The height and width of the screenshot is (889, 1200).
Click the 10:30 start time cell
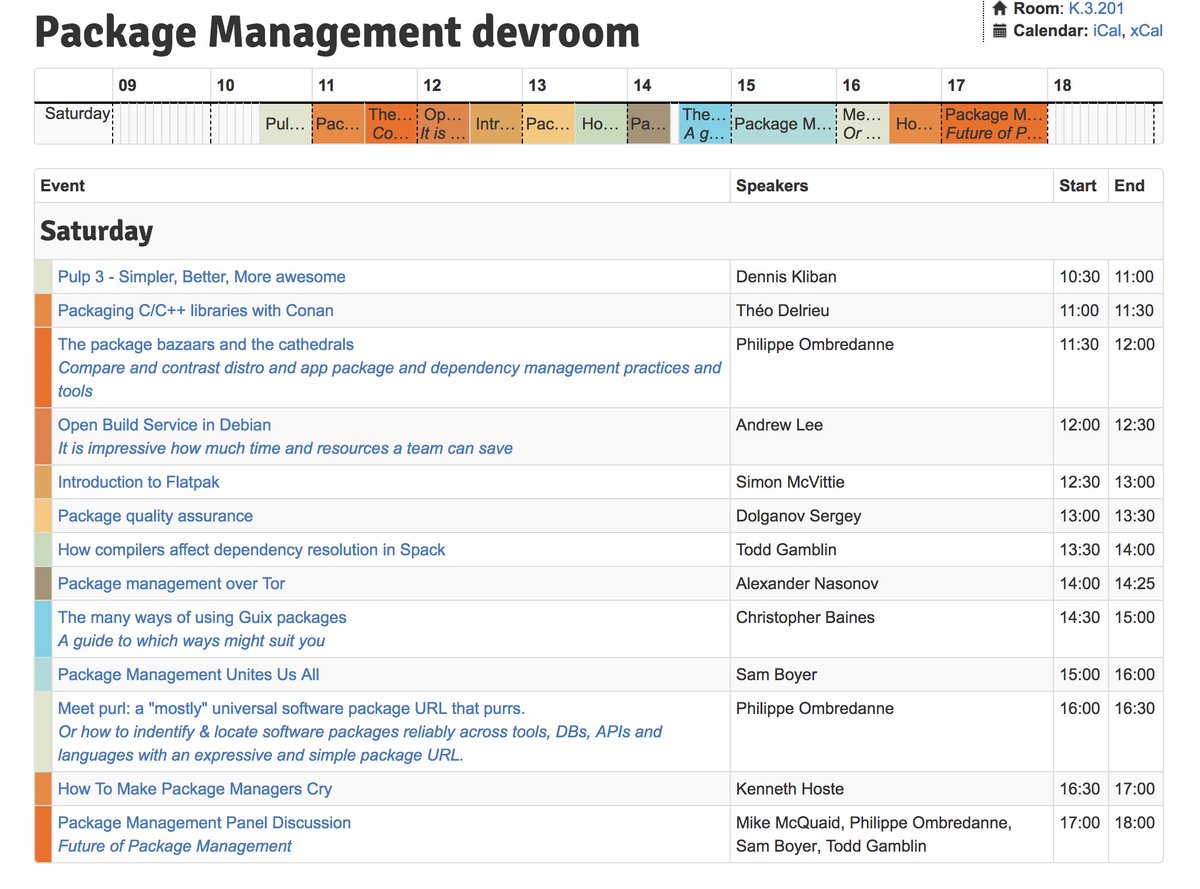point(1080,277)
